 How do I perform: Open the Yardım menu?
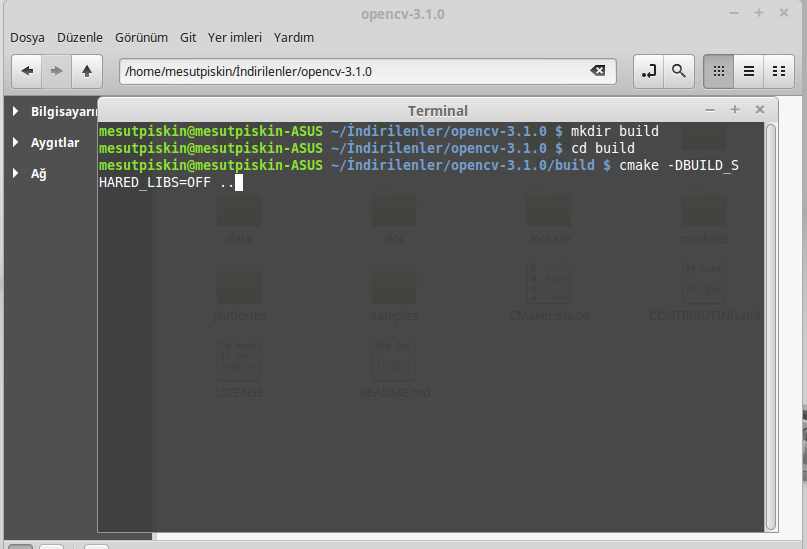[x=294, y=37]
